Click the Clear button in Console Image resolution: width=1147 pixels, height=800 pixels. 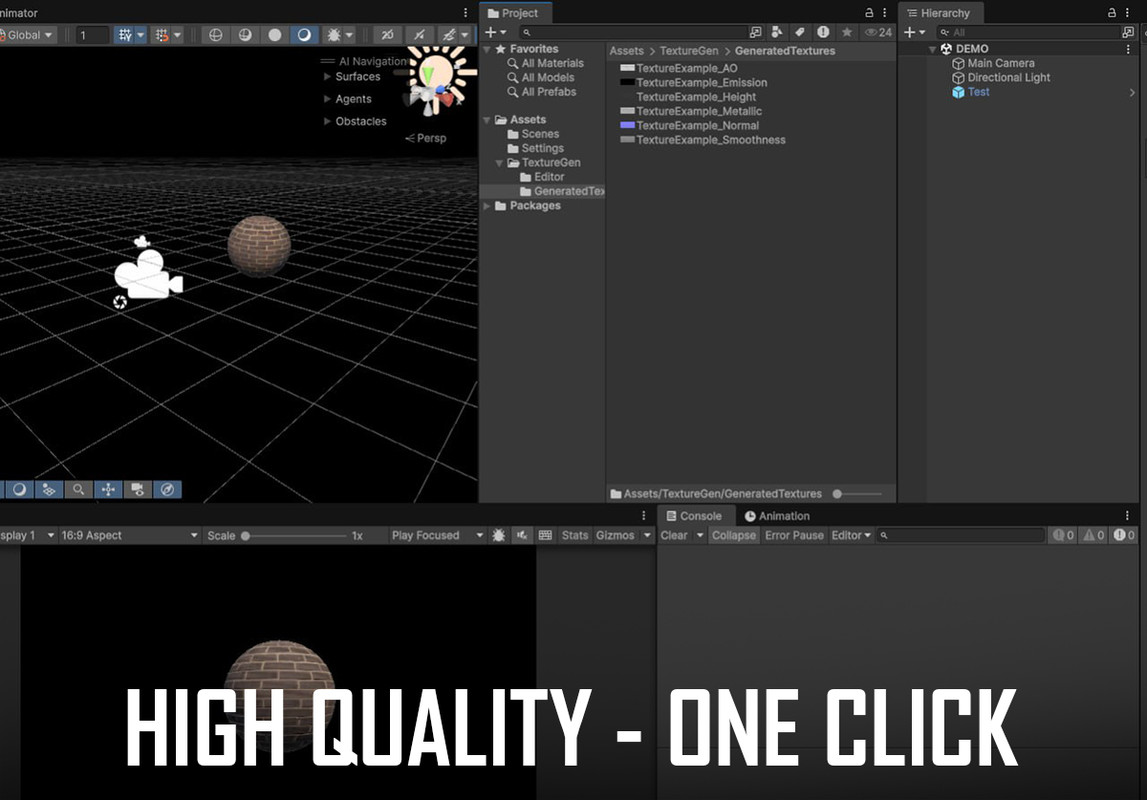(x=674, y=536)
